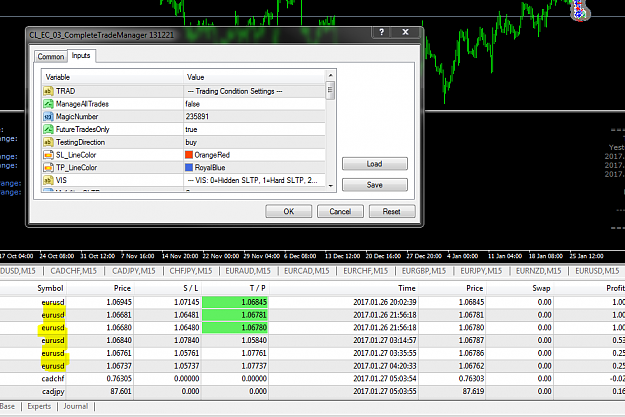
Task: Select the SL_LineColor color type icon
Action: coord(48,155)
